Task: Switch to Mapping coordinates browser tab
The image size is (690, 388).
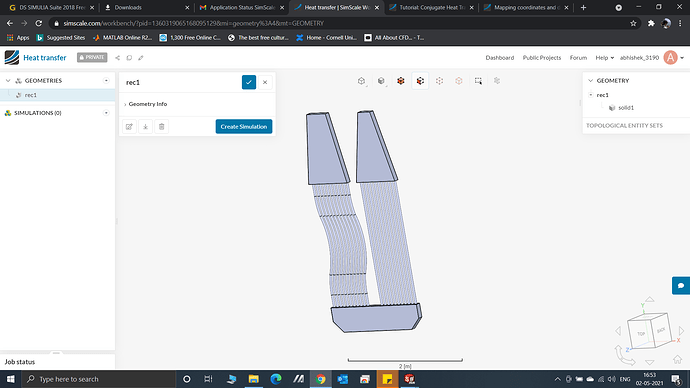Action: (527, 7)
